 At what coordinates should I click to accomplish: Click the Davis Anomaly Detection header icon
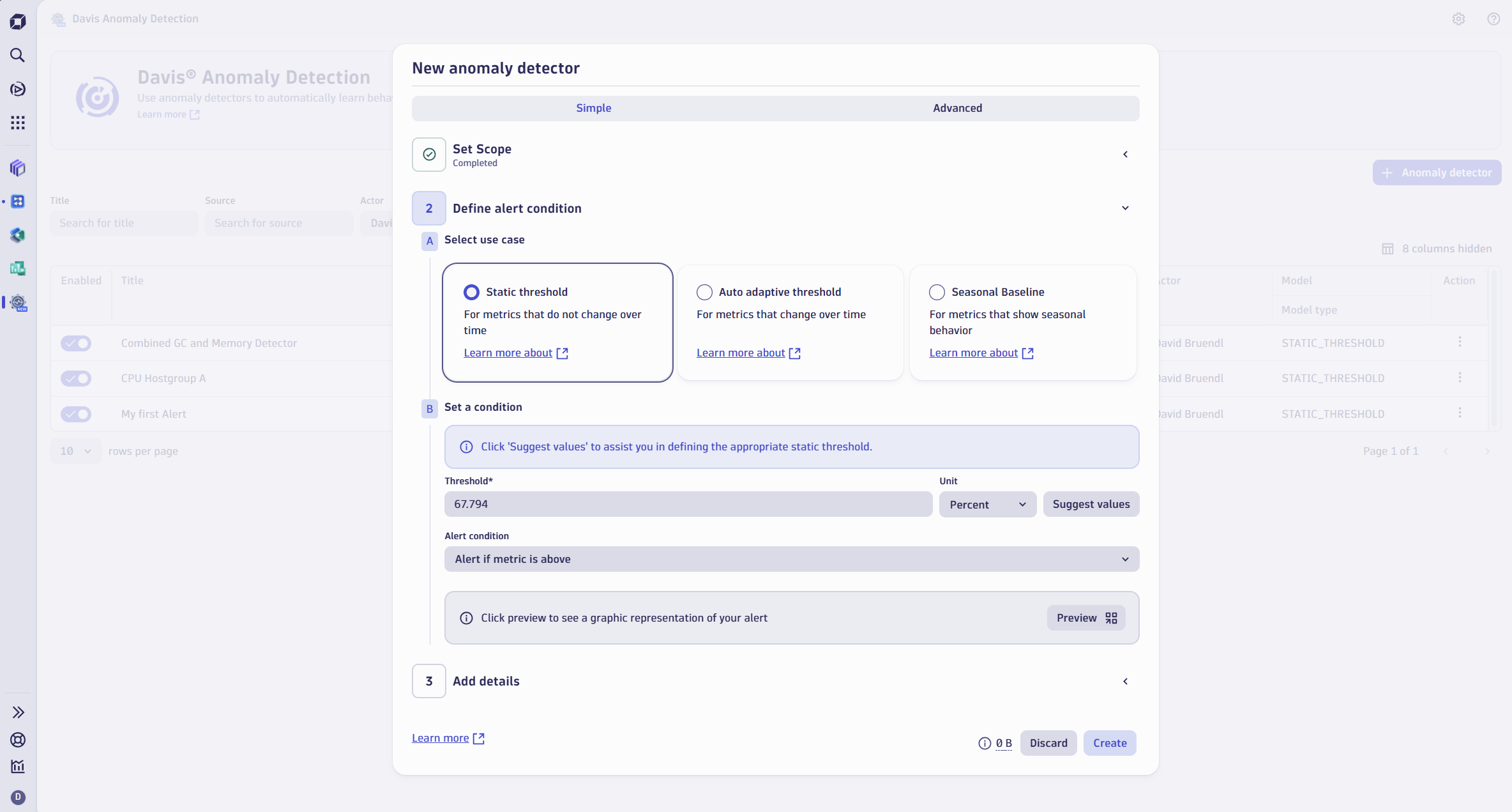click(x=58, y=19)
